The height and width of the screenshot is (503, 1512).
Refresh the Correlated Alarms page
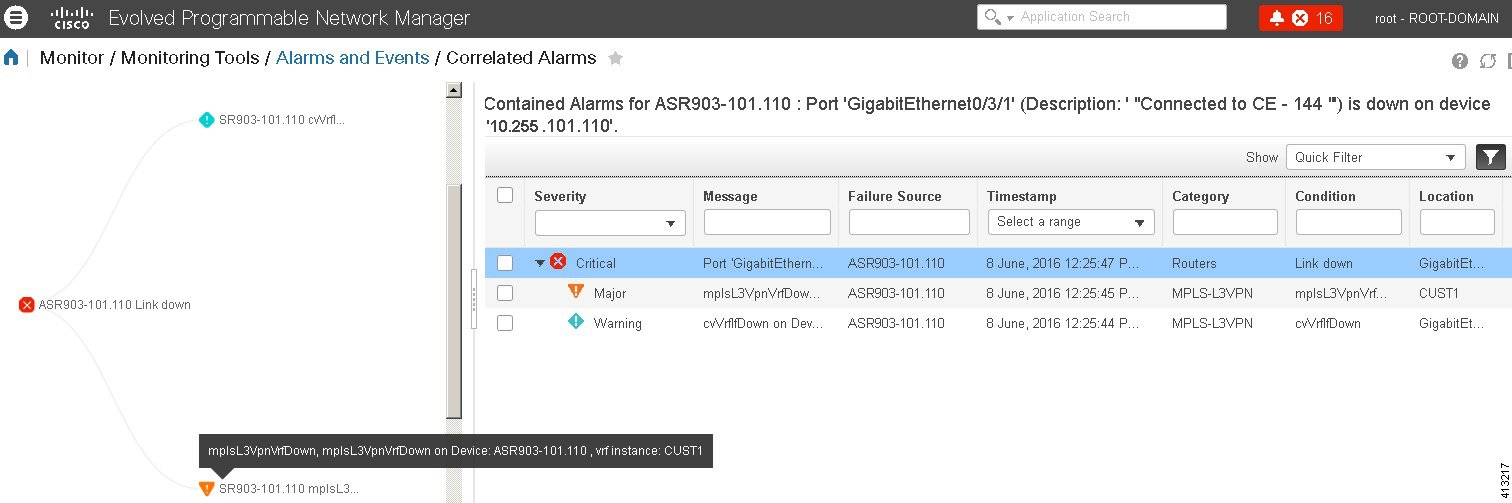[1488, 61]
